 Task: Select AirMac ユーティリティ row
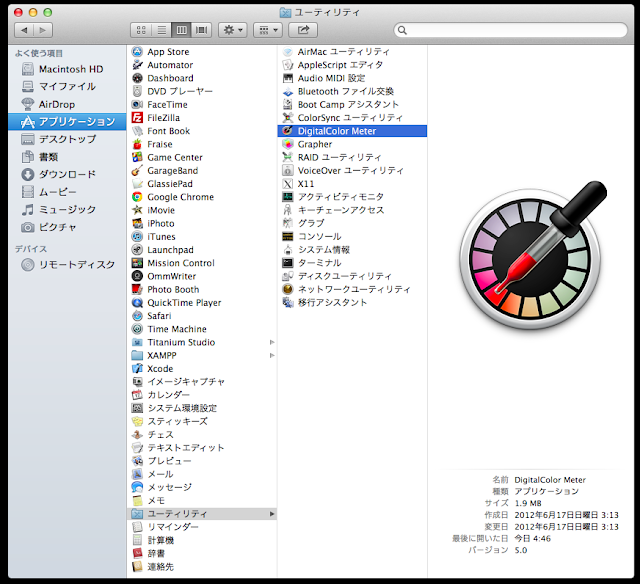click(x=352, y=52)
